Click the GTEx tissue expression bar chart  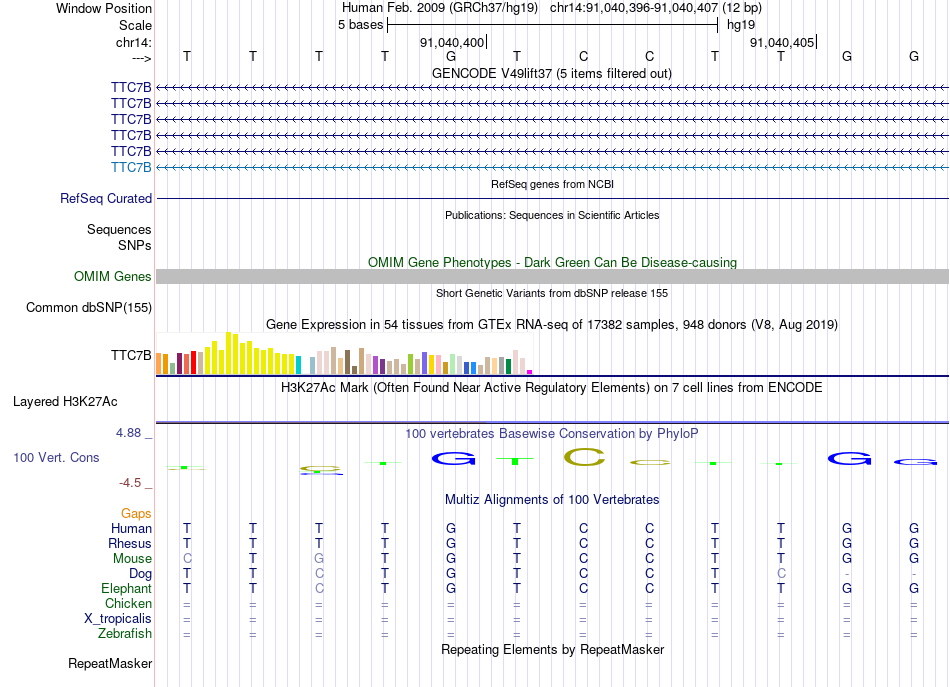(x=344, y=353)
